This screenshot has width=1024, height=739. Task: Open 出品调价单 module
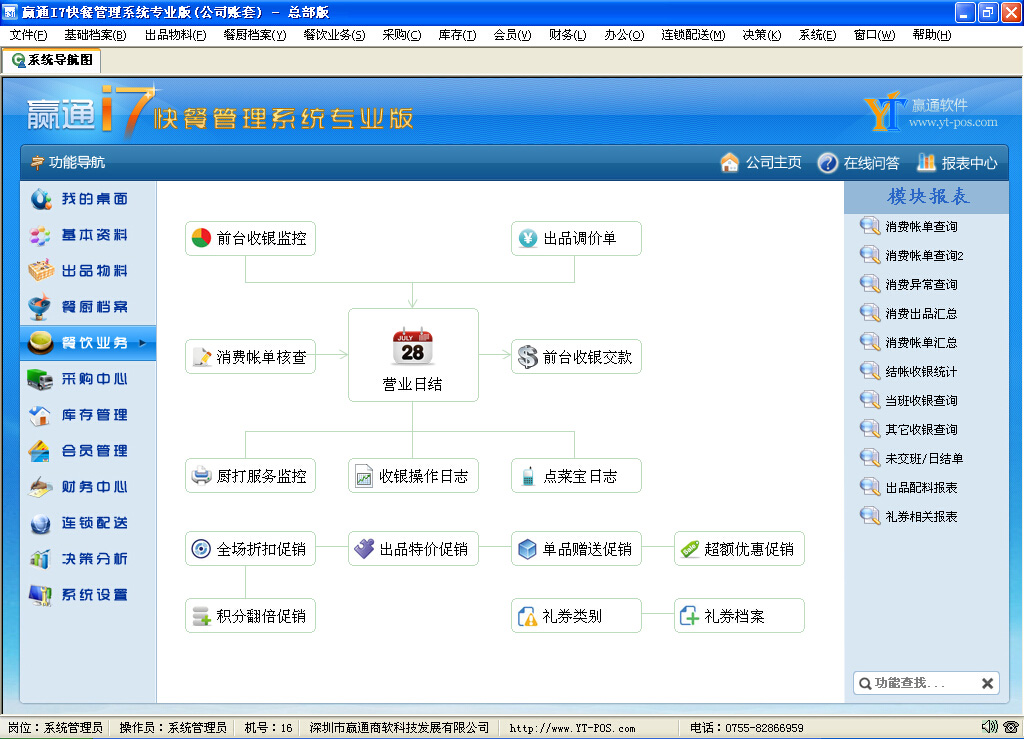coord(576,238)
